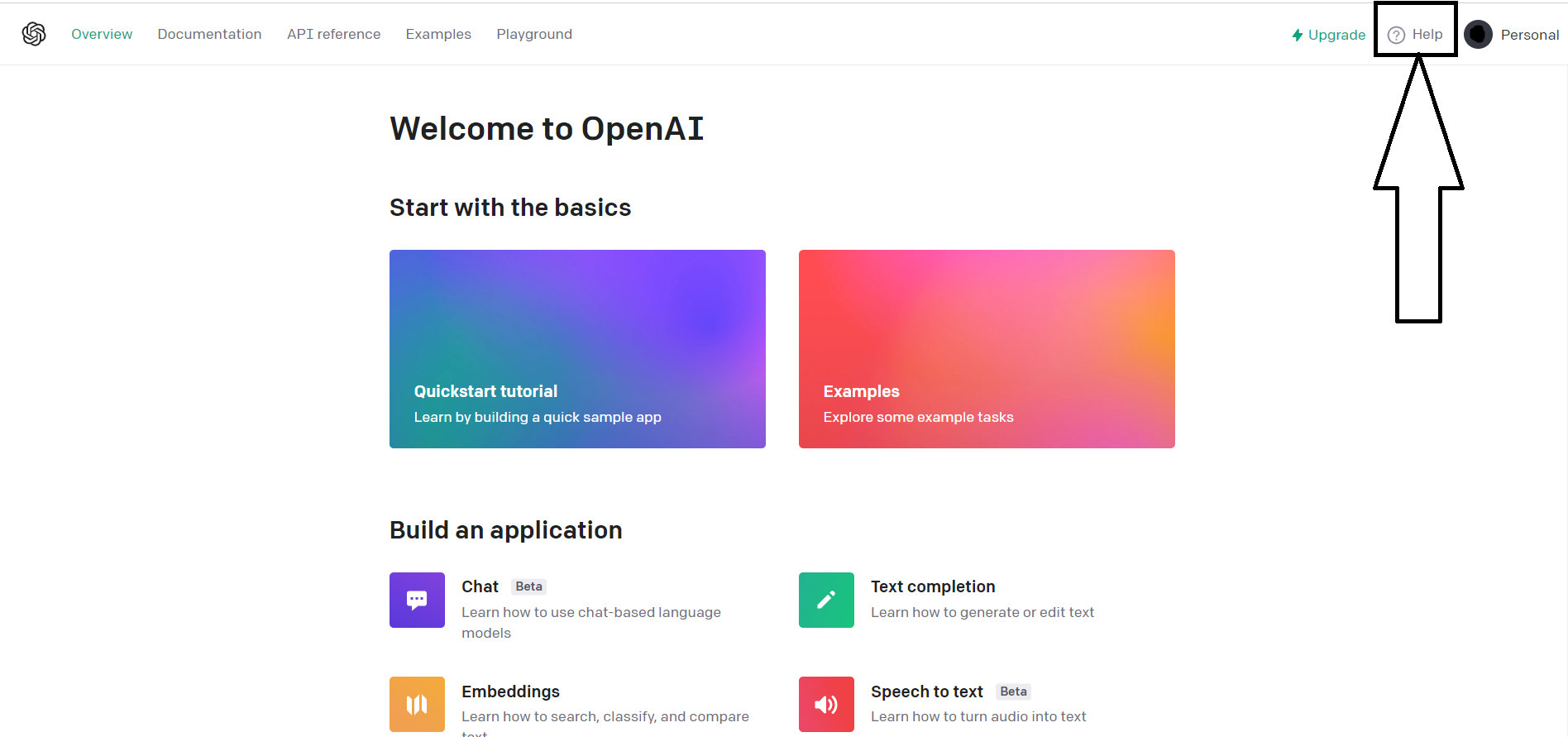Click the purple Chat icon
The image size is (1568, 737).
tap(417, 600)
